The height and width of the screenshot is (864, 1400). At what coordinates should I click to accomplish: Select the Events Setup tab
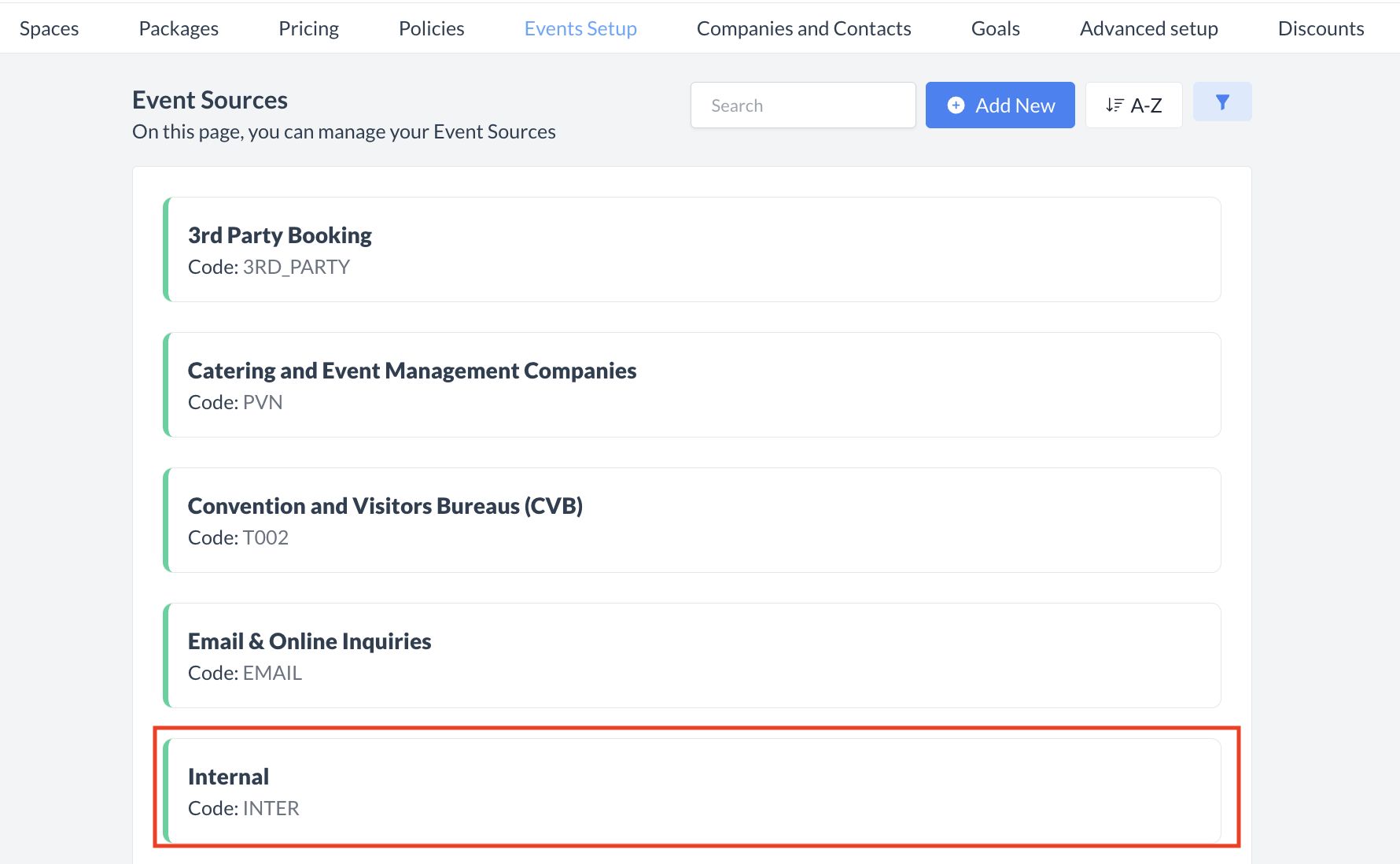click(580, 28)
